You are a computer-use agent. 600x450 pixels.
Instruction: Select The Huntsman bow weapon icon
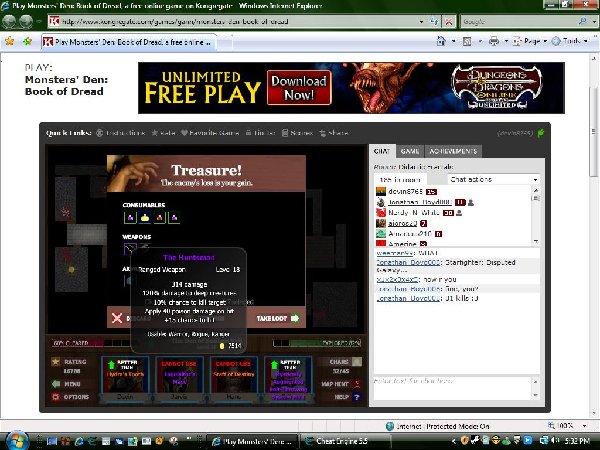[x=130, y=249]
